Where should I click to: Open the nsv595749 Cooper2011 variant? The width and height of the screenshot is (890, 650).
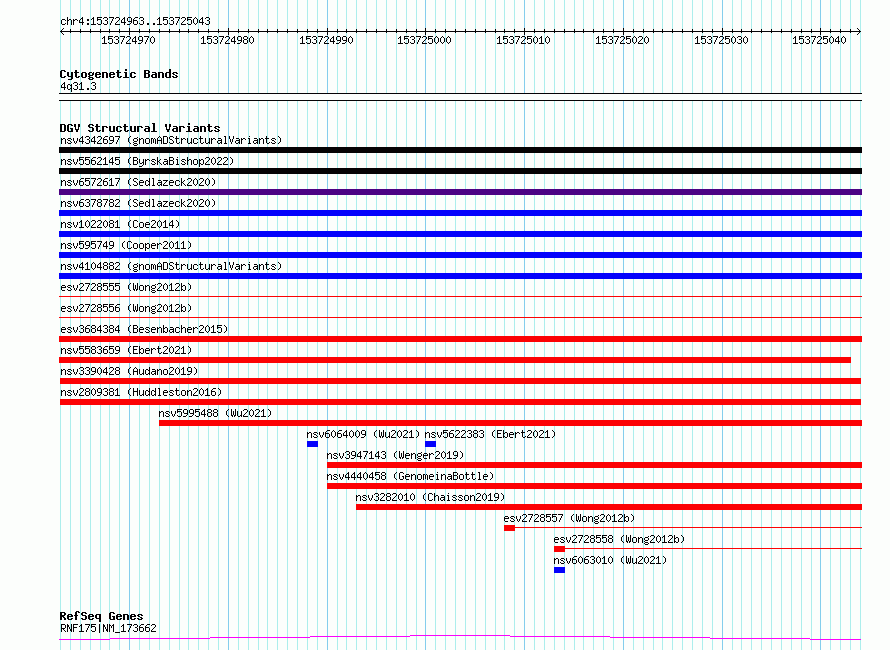point(126,245)
